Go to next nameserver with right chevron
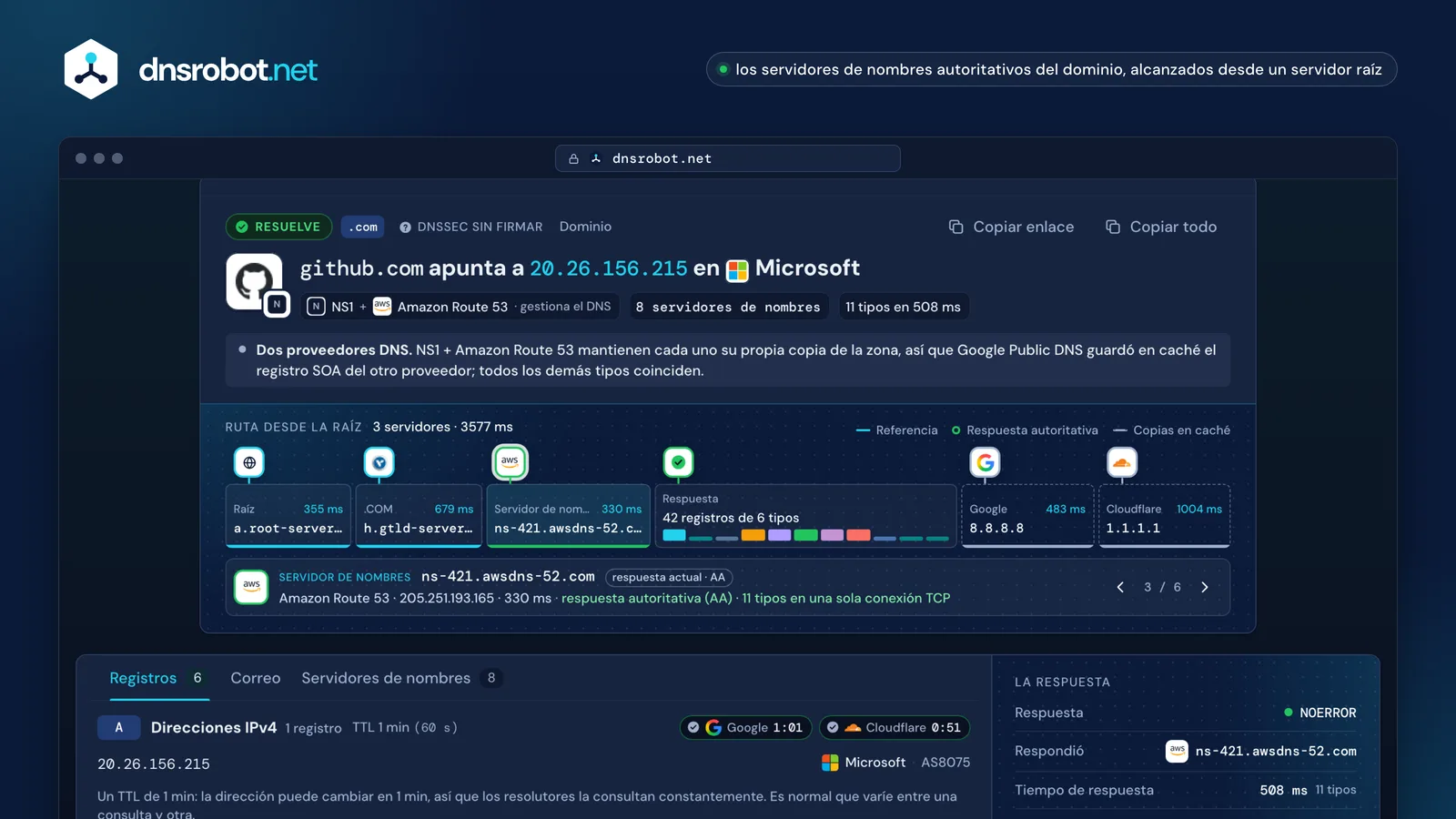Screen dimensions: 1456x819 pyautogui.click(x=1205, y=587)
